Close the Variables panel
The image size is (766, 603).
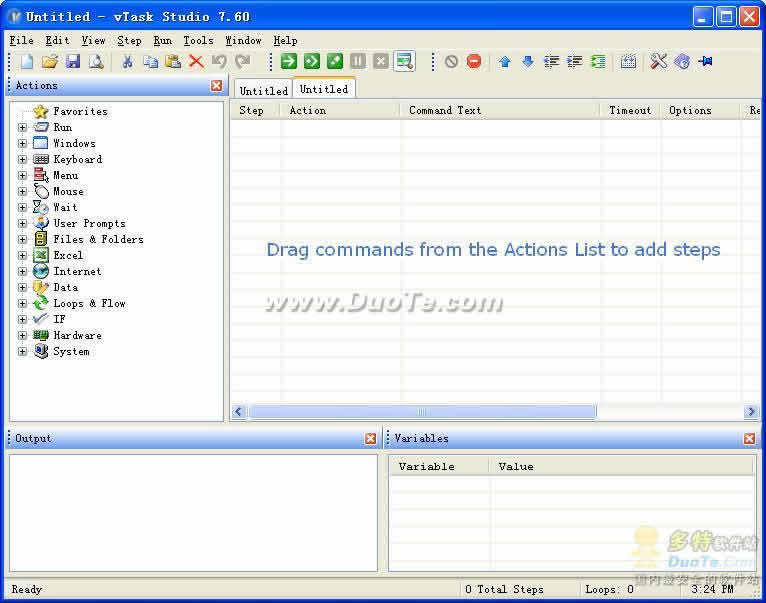(x=750, y=438)
